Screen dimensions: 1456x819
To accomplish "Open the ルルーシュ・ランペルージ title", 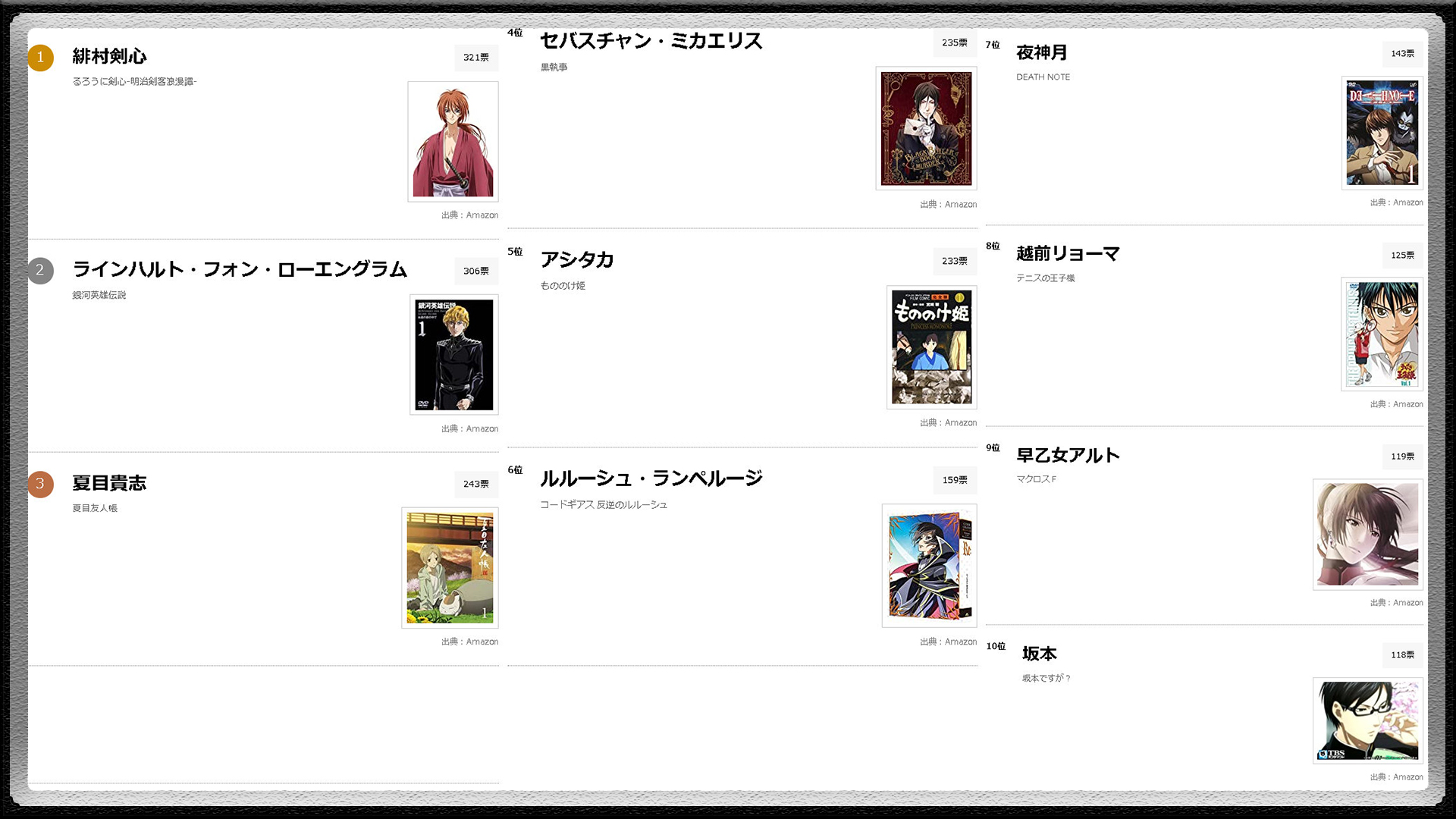I will click(651, 479).
